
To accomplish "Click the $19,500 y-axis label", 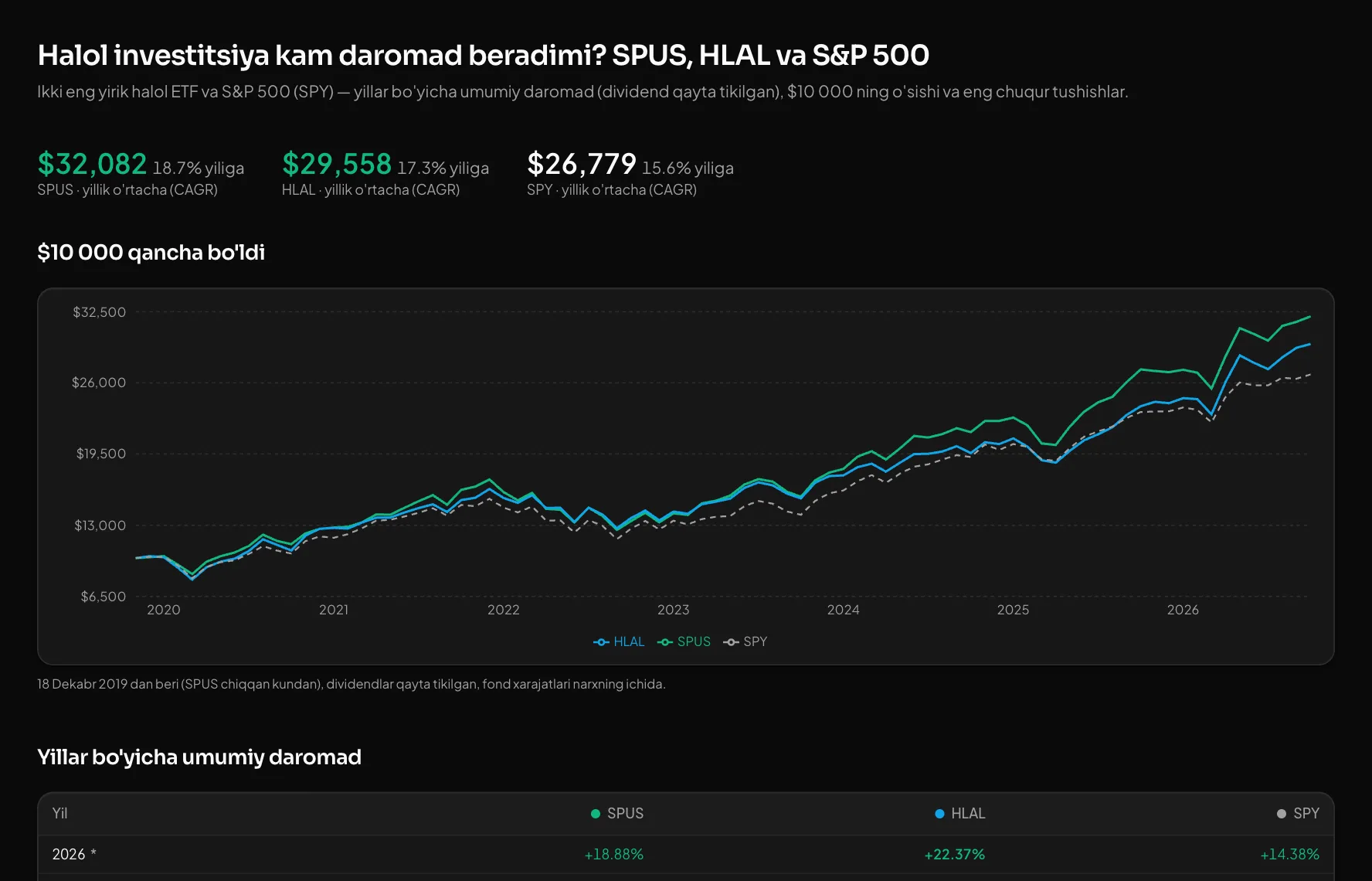I will [x=100, y=454].
